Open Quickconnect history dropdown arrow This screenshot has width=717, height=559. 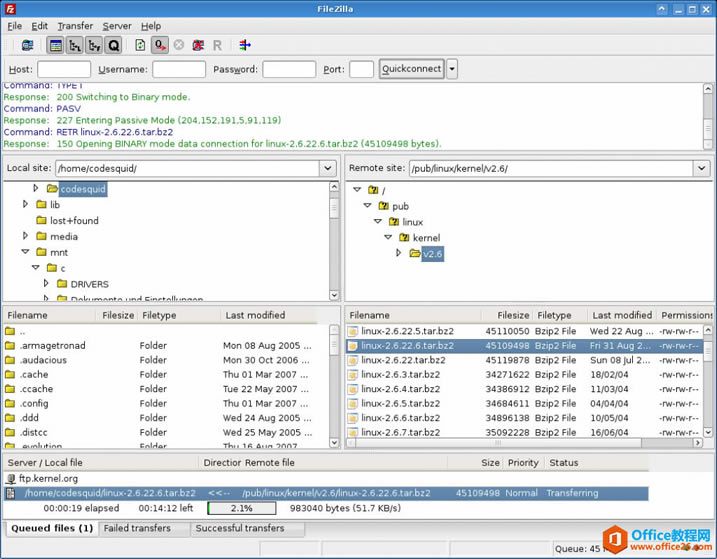click(x=452, y=69)
